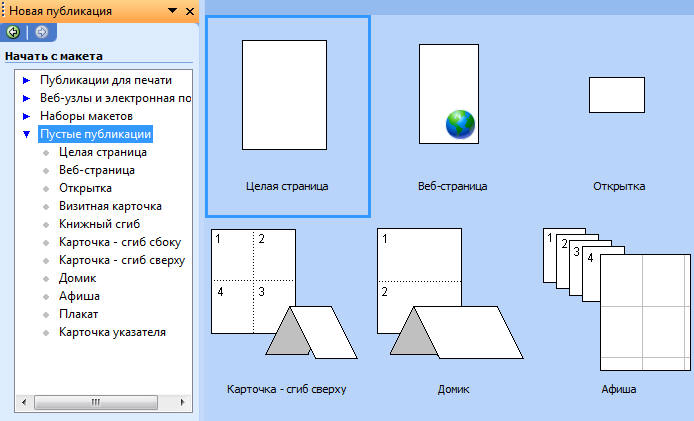Choose Карточка - сгиб сверху in tree
Image resolution: width=694 pixels, height=421 pixels.
click(x=122, y=260)
